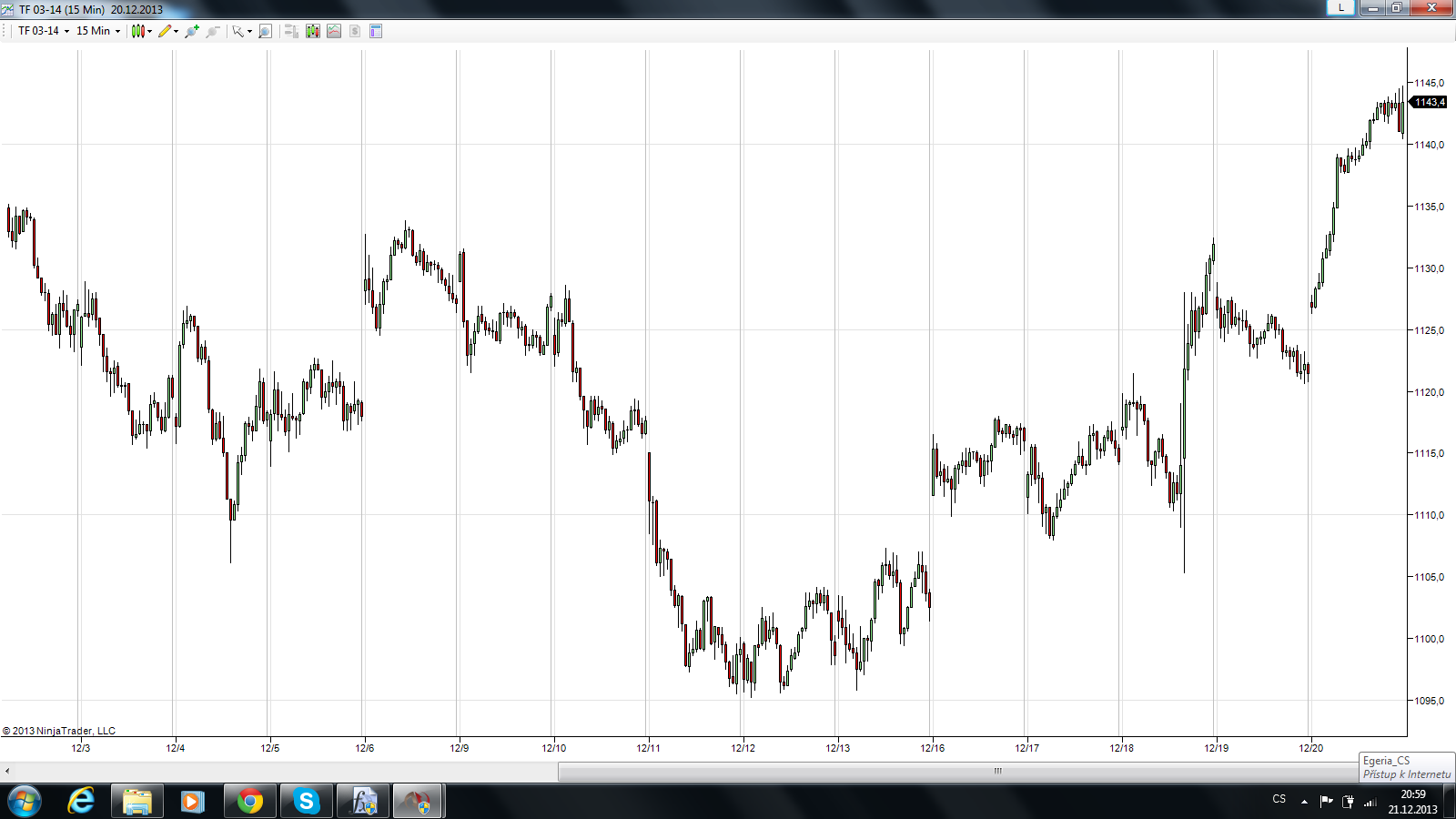Click the 1143,4 current price marker

[1429, 102]
